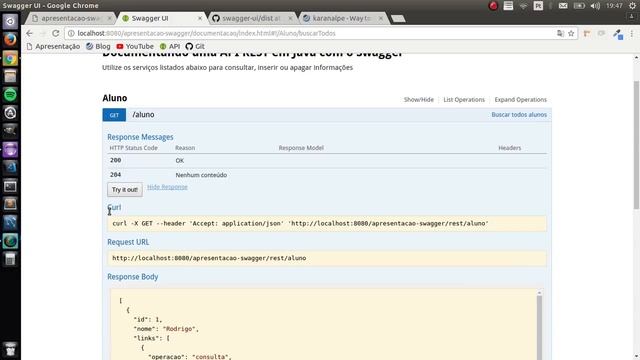Open the Spotify launcher icon

pyautogui.click(x=10, y=95)
